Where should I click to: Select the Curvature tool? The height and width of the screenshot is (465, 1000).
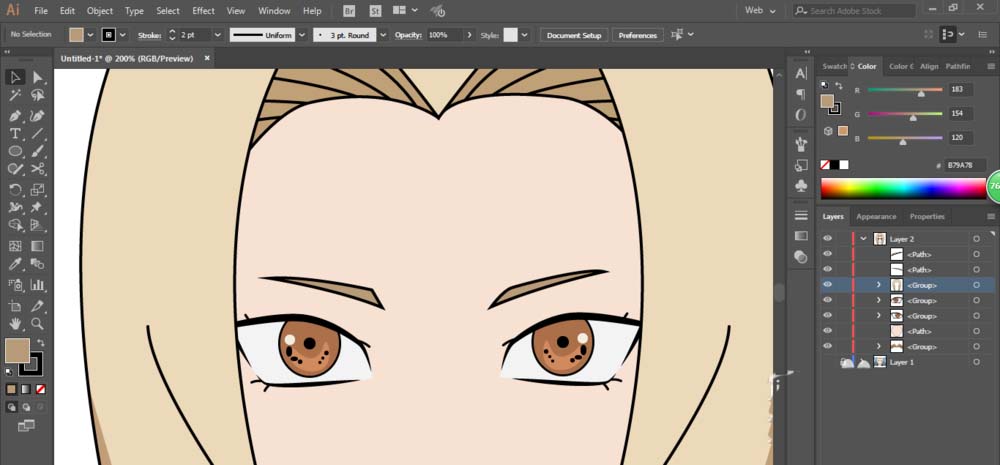(38, 115)
